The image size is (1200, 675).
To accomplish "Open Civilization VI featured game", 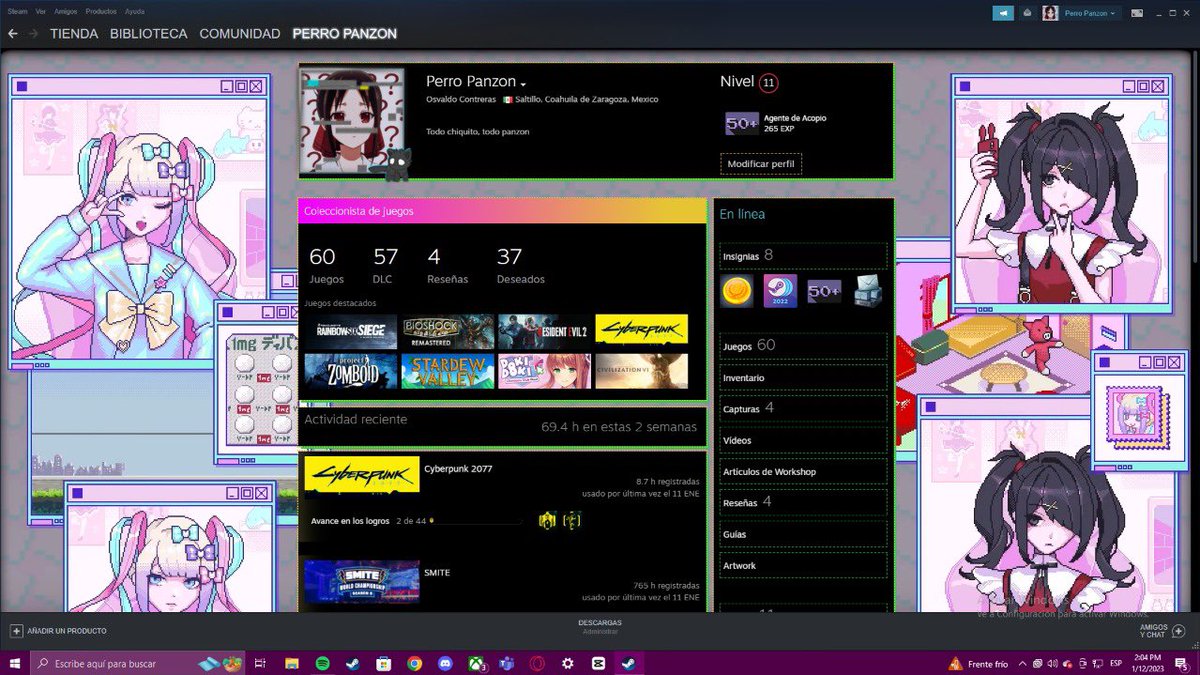I will coord(641,371).
